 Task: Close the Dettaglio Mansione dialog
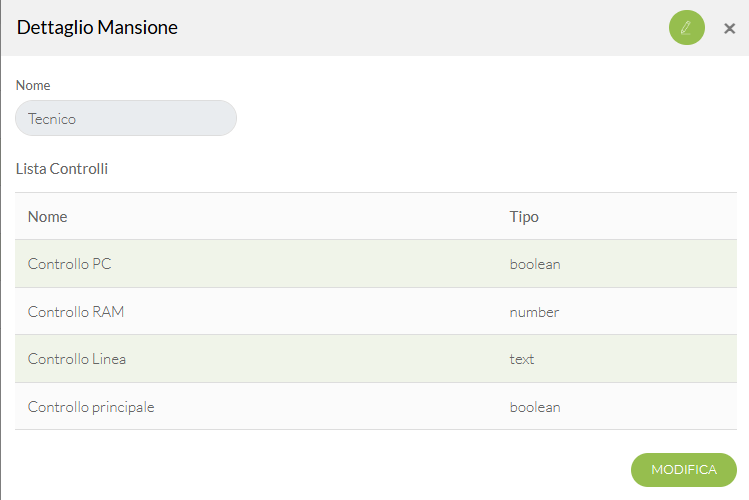coord(729,29)
